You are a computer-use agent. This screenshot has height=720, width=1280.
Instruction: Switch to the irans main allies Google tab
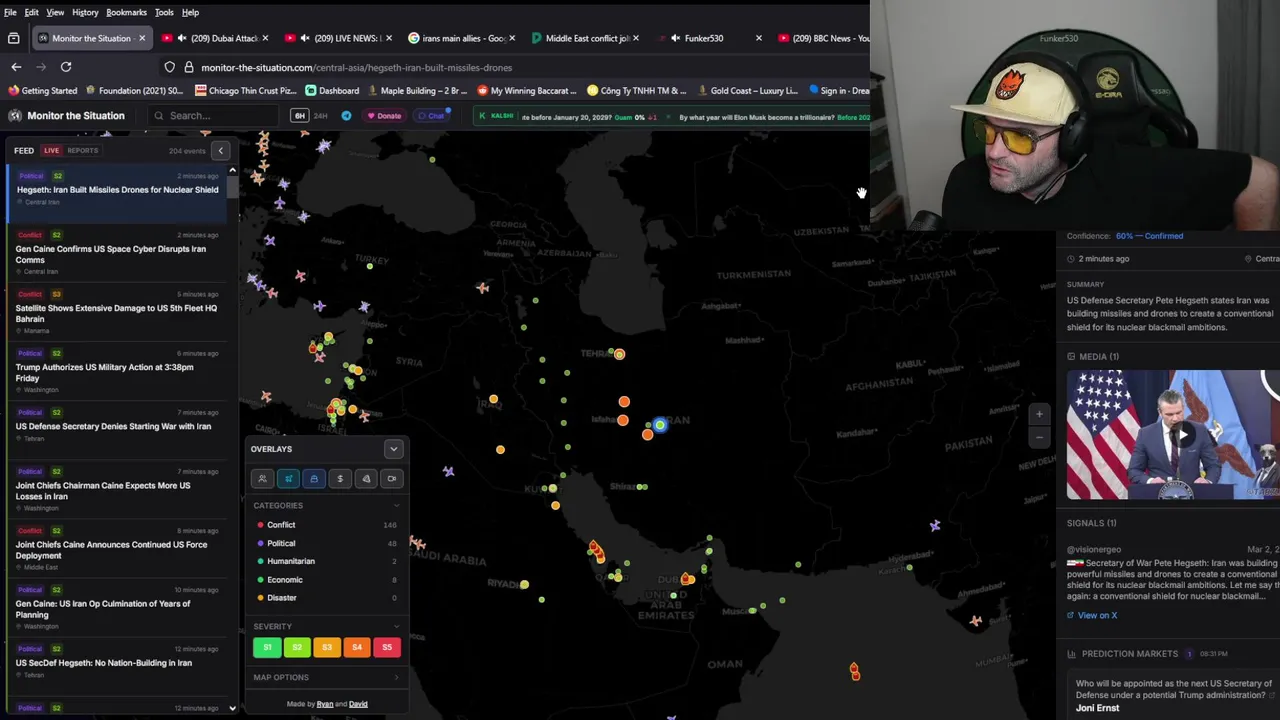(463, 38)
